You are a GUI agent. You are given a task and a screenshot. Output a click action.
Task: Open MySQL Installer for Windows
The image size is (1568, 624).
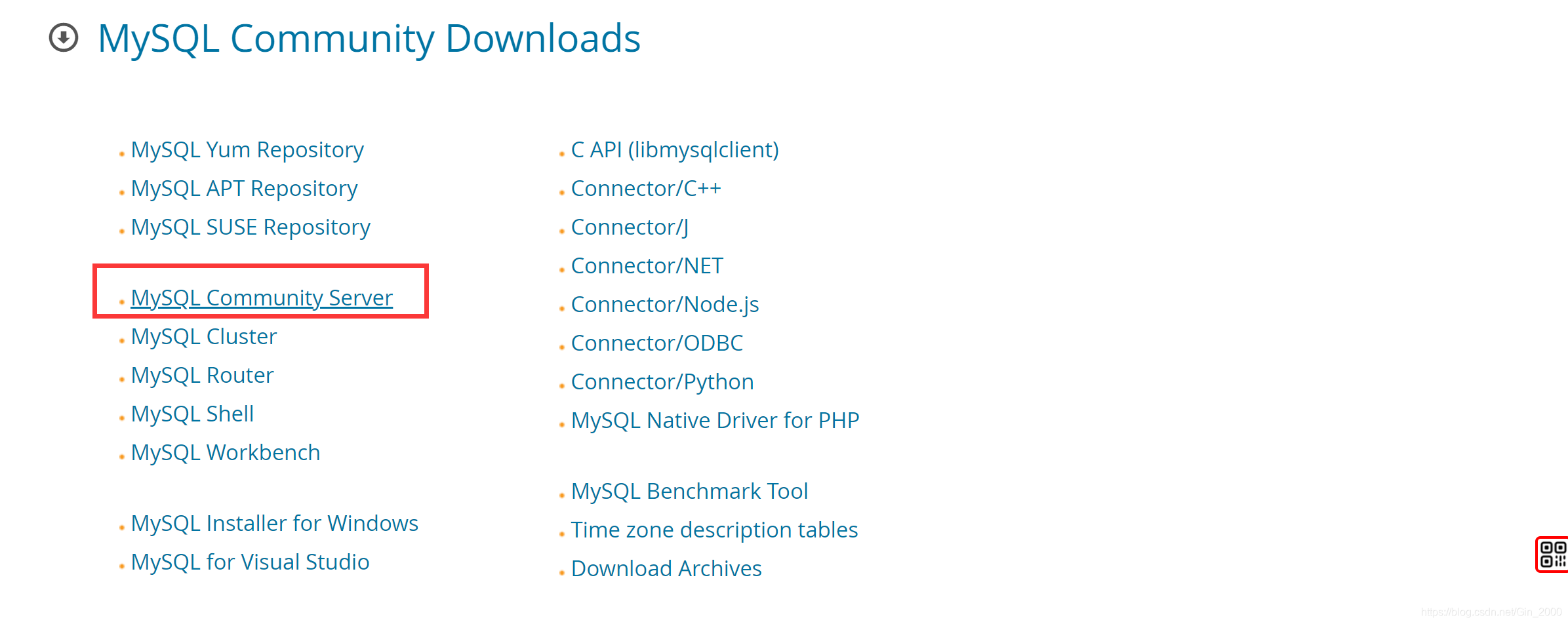pos(273,522)
